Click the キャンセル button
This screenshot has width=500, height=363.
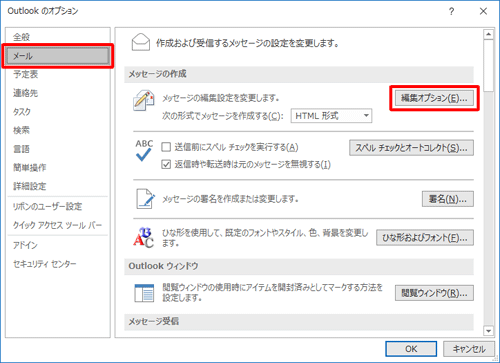[469, 349]
